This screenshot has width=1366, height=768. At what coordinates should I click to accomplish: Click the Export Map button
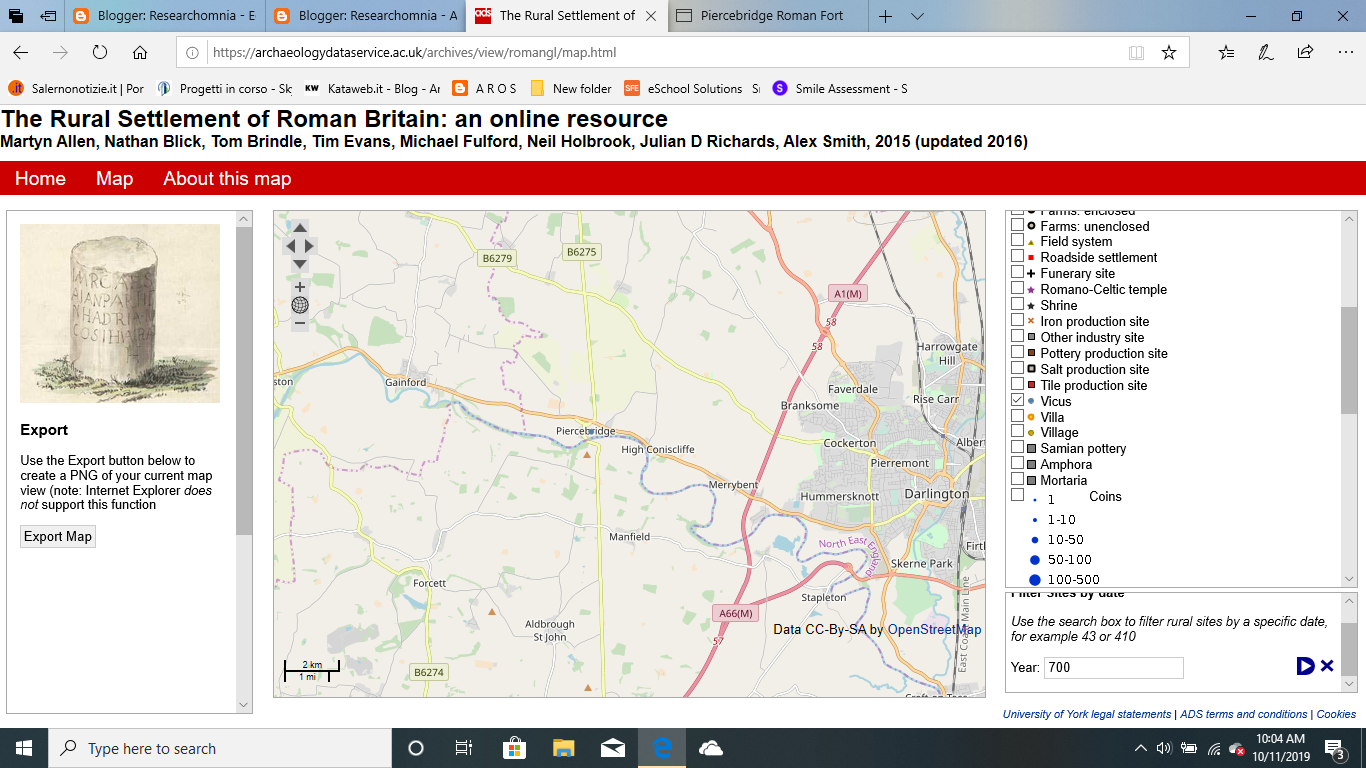57,536
